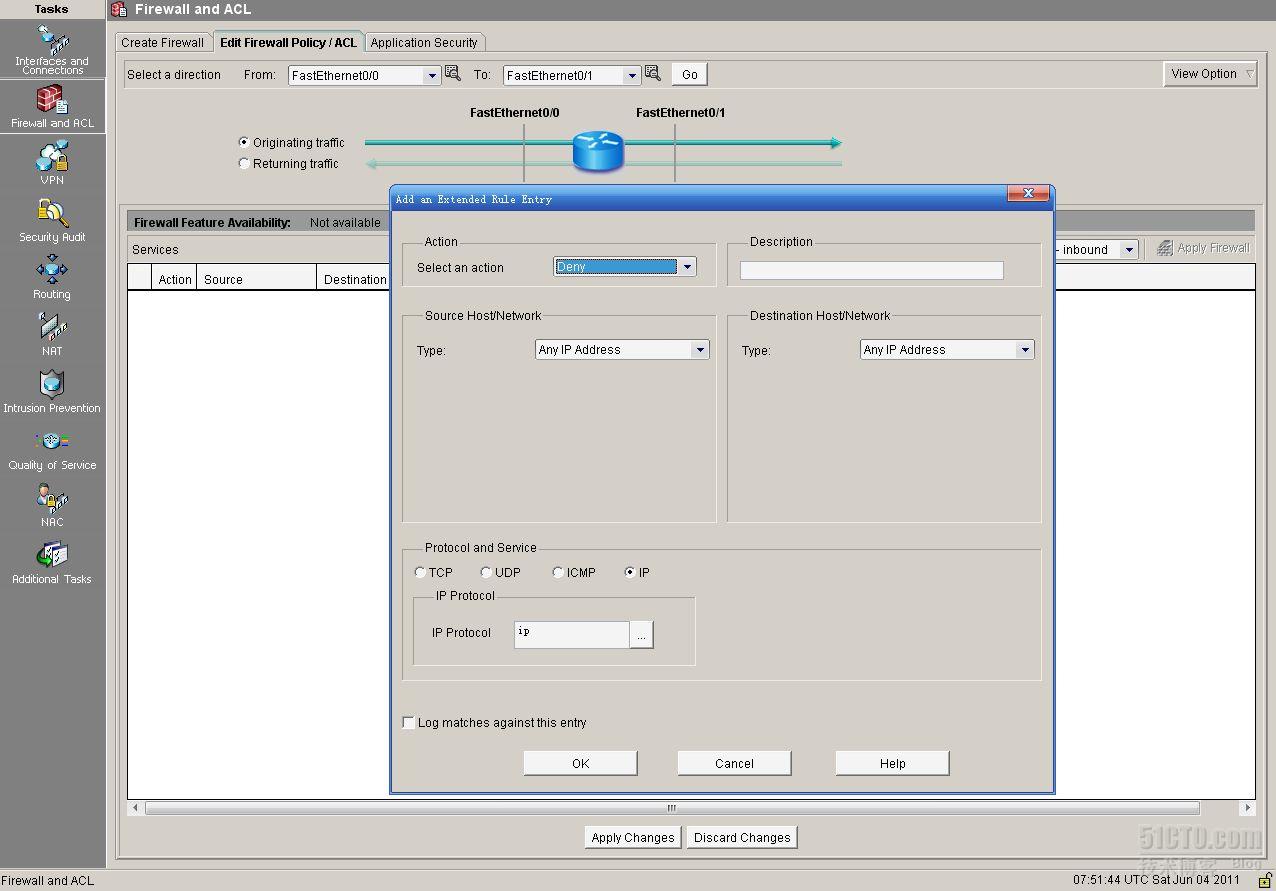Image resolution: width=1276 pixels, height=891 pixels.
Task: Switch to Create Firewall tab
Action: [x=162, y=42]
